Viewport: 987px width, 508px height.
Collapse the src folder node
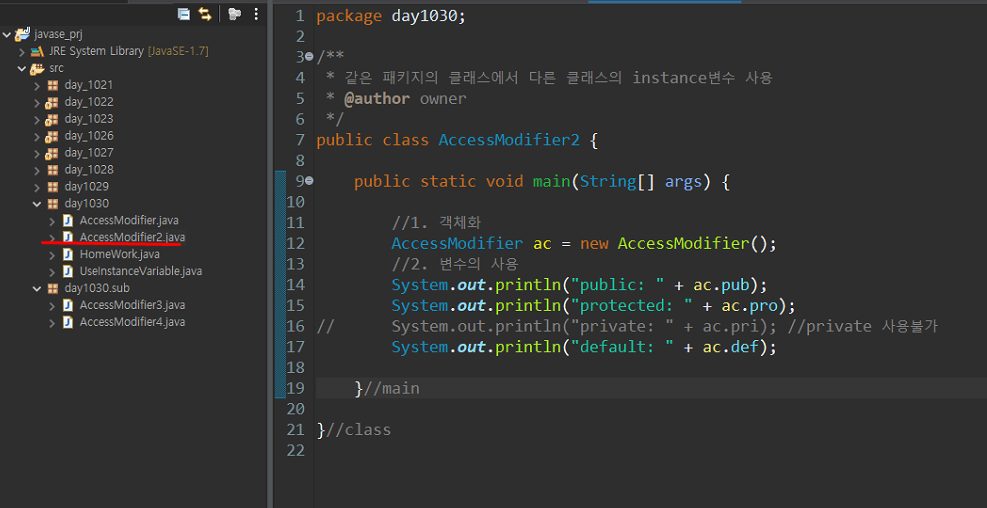(22, 68)
